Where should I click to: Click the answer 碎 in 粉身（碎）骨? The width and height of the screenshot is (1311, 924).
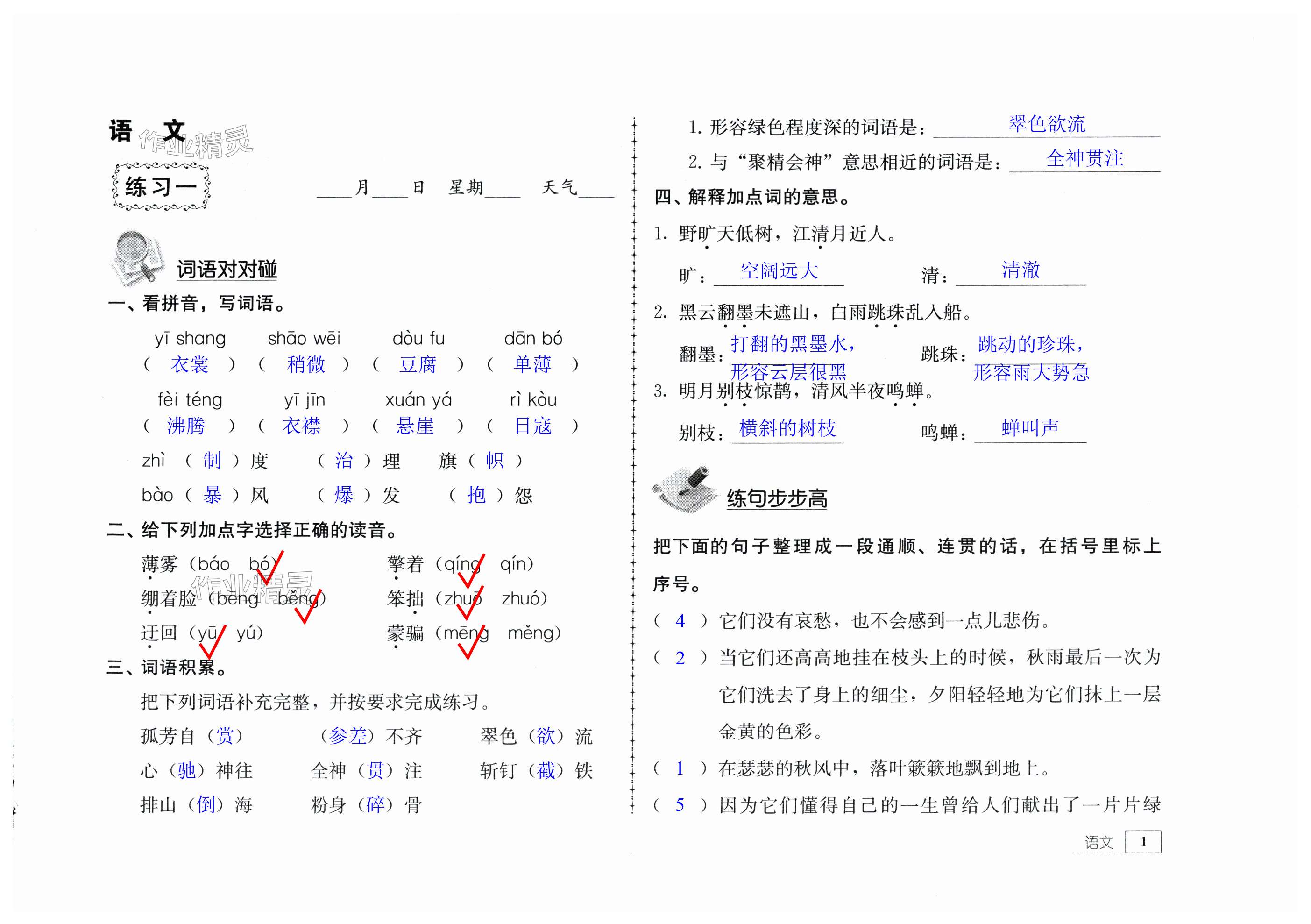pyautogui.click(x=375, y=805)
